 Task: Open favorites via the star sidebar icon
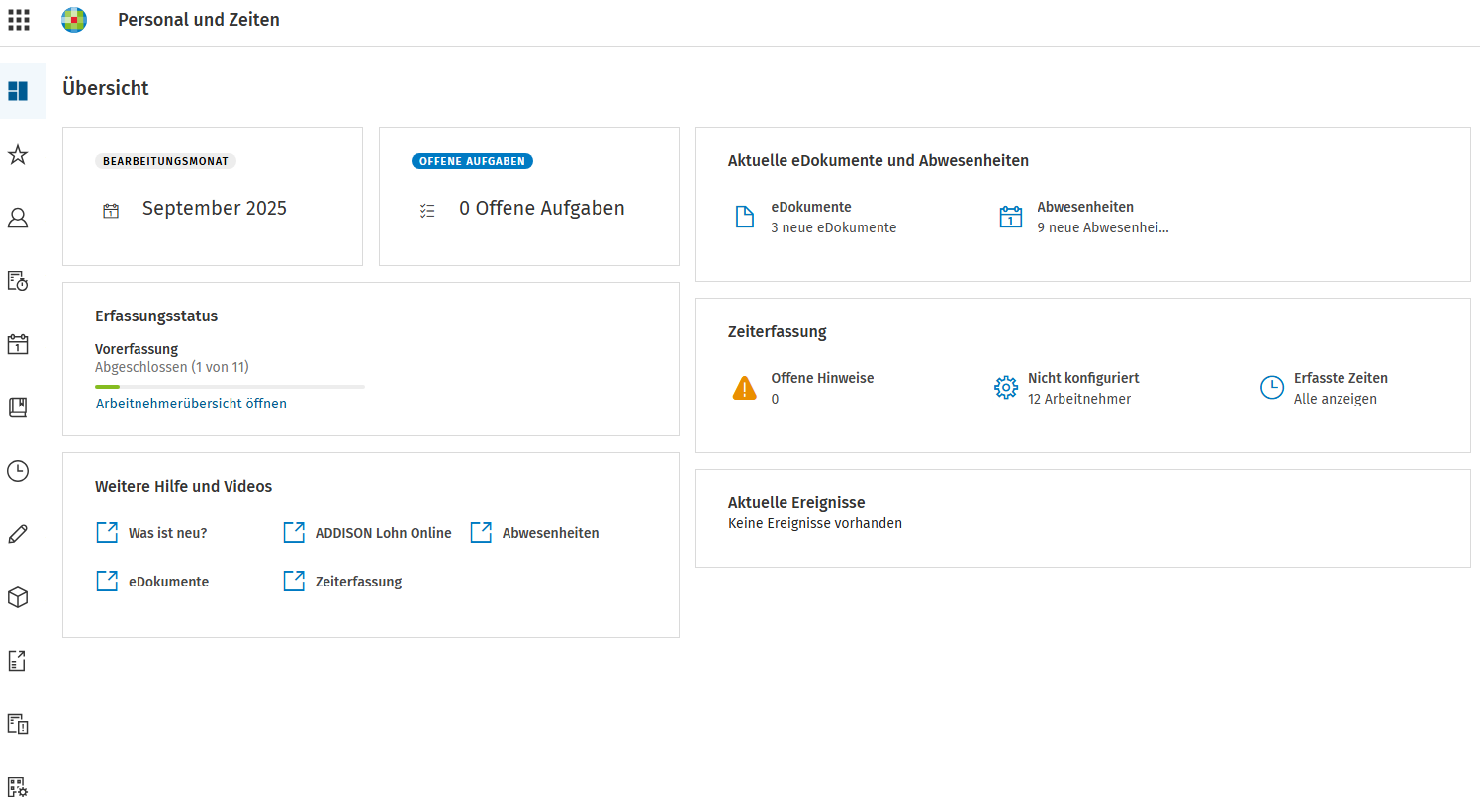(x=18, y=154)
